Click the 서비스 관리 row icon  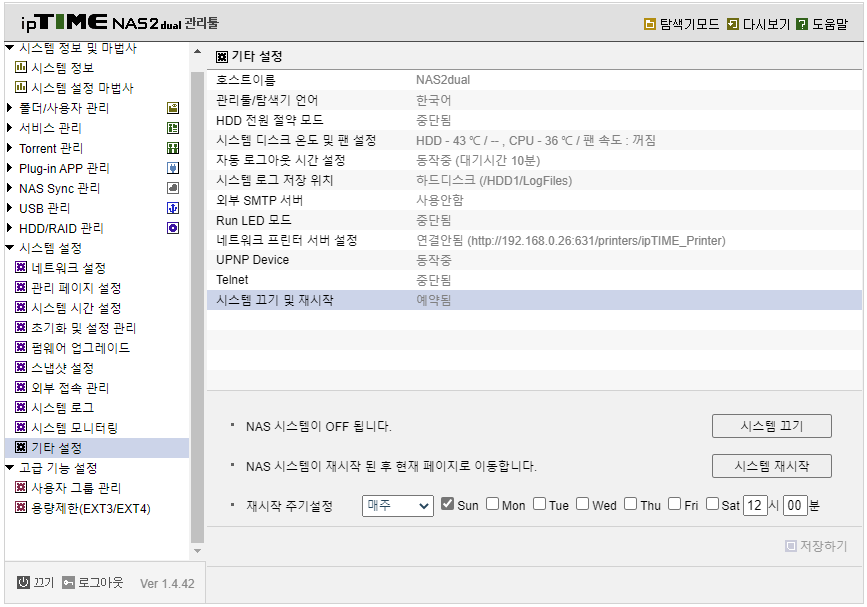[x=173, y=128]
